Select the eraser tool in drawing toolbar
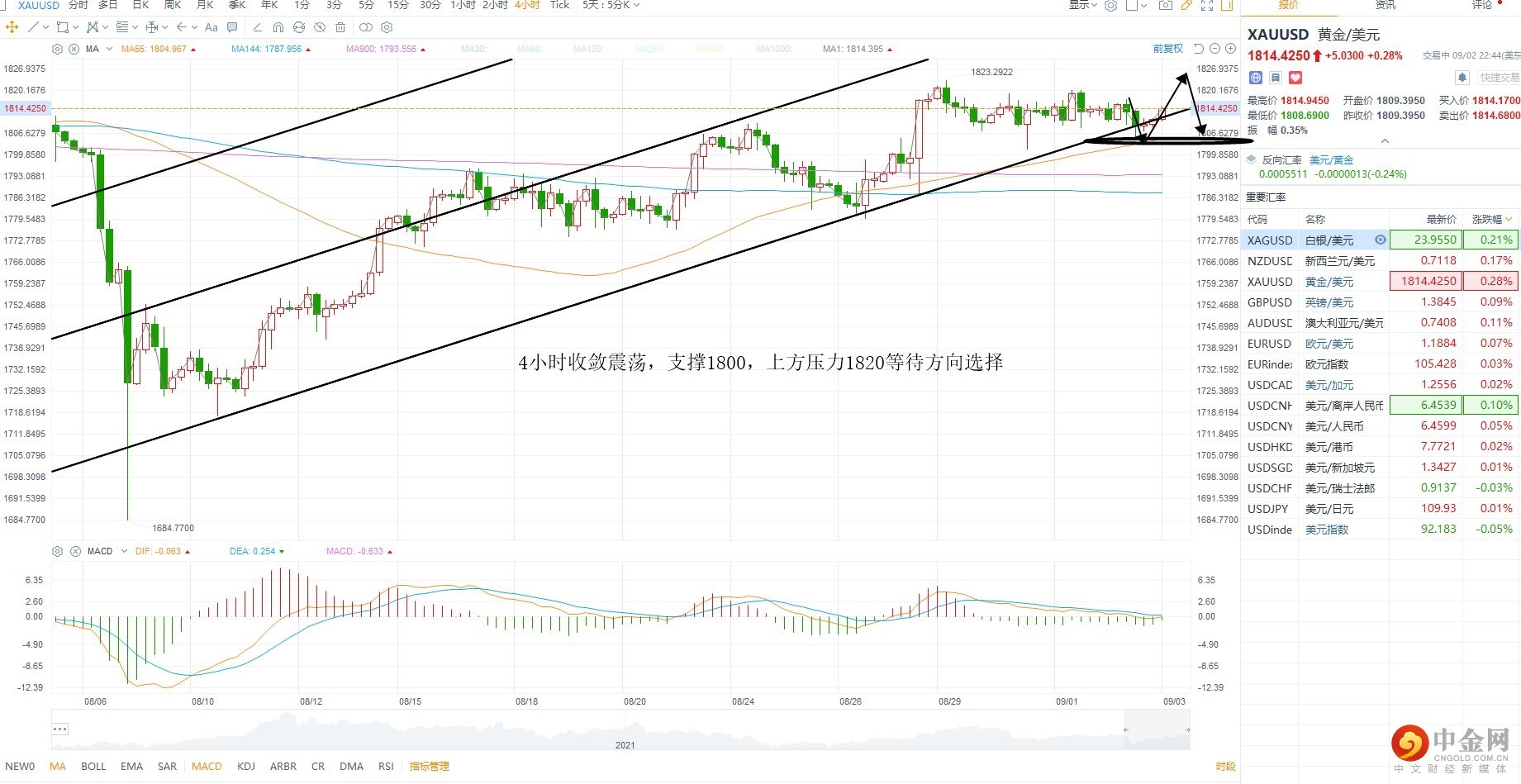 click(x=258, y=27)
